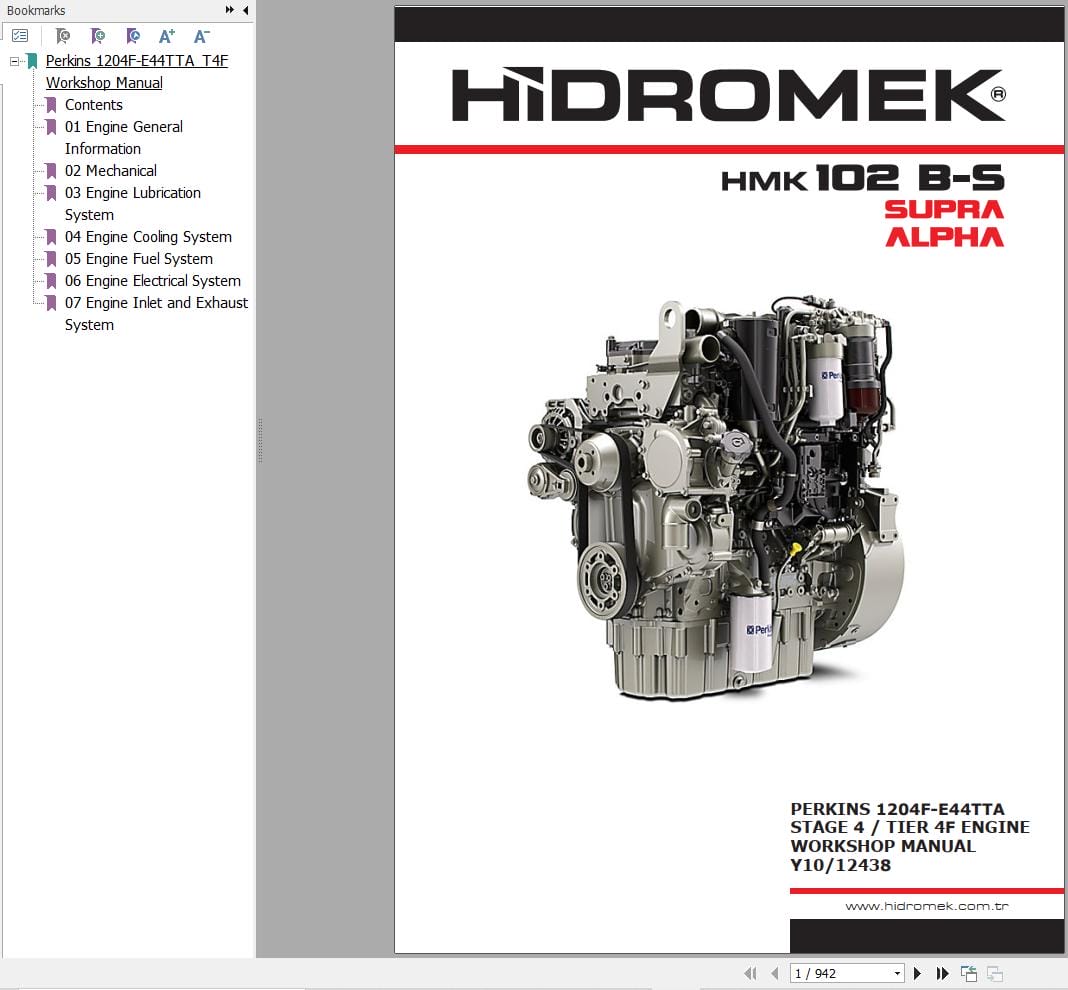Click the find current bookmark icon
Viewport: 1068px width, 990px height.
click(x=133, y=34)
